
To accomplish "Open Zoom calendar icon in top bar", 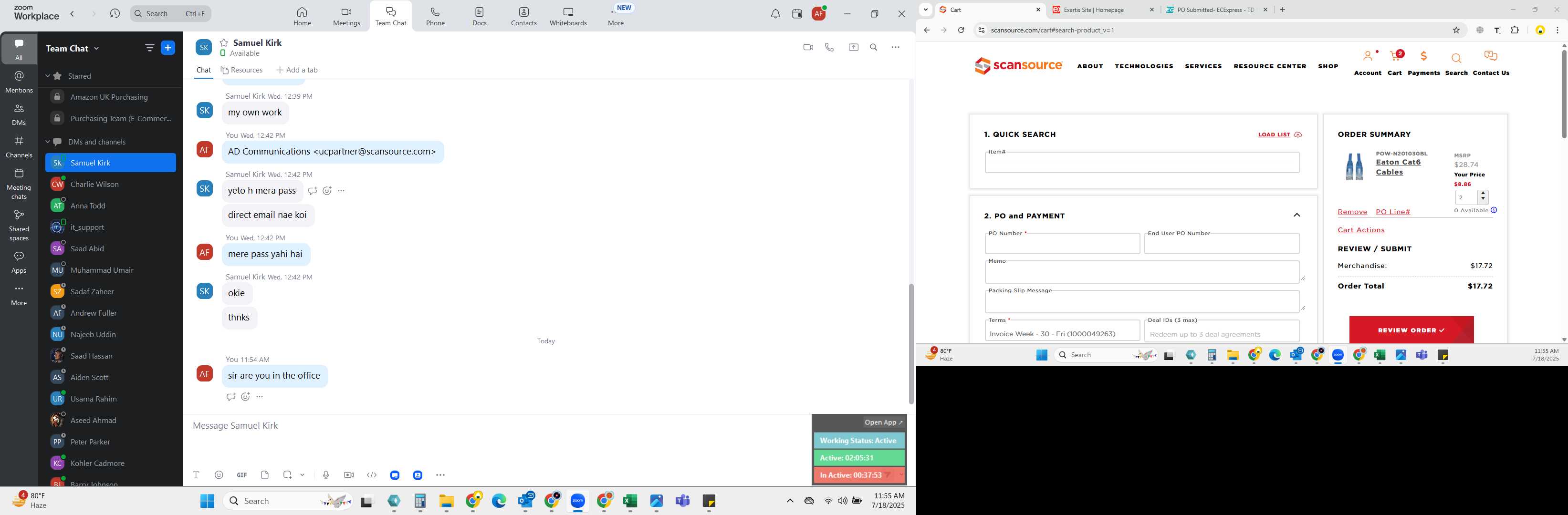I will coord(797,14).
